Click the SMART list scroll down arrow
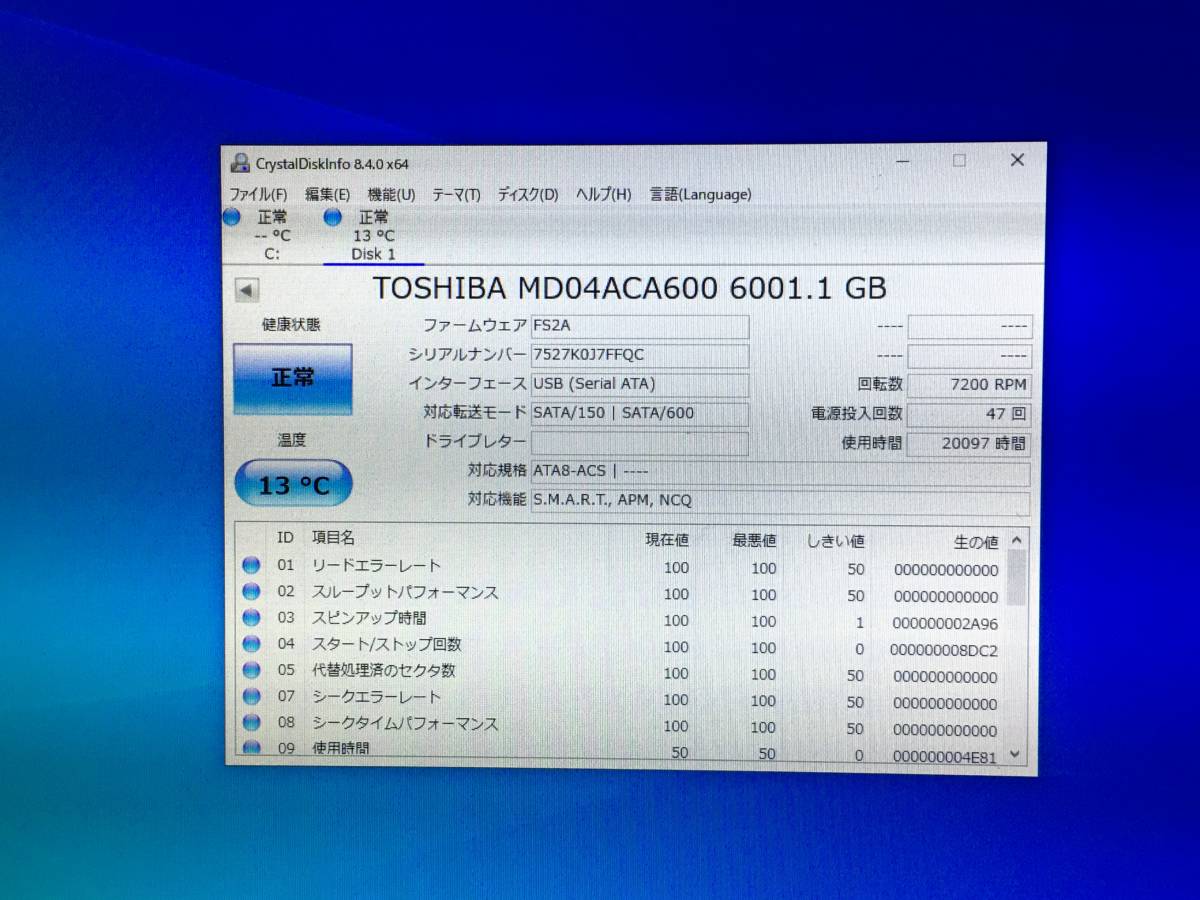 [1016, 754]
